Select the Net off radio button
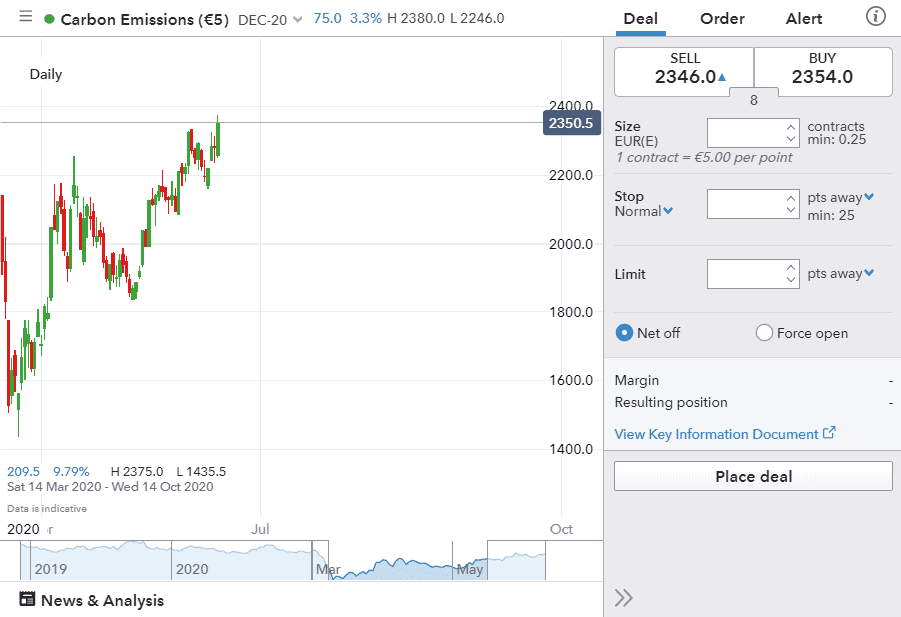The height and width of the screenshot is (617, 901). tap(625, 333)
